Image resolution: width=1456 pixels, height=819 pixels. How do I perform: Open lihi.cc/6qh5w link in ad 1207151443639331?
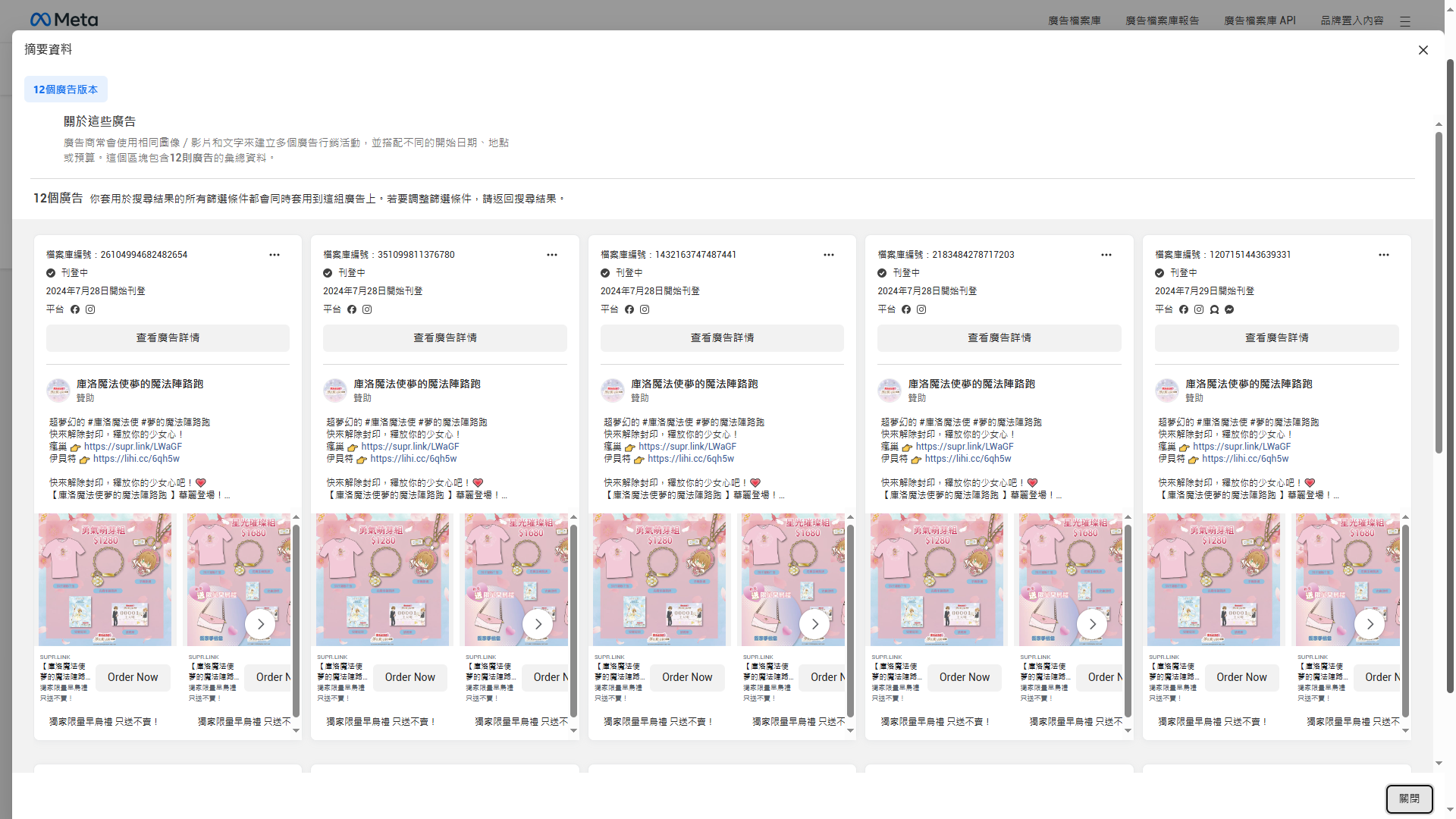(x=1245, y=459)
